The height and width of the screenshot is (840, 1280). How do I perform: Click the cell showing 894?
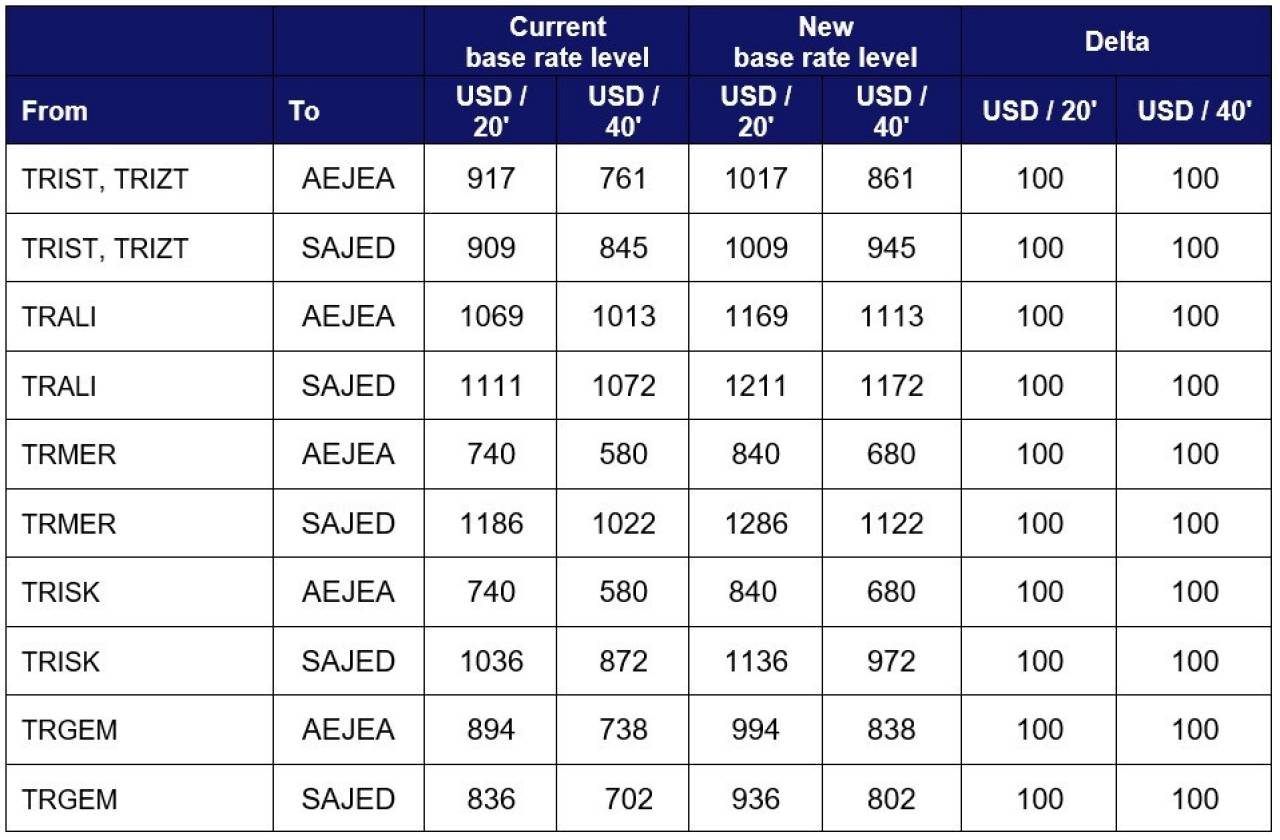click(x=490, y=731)
